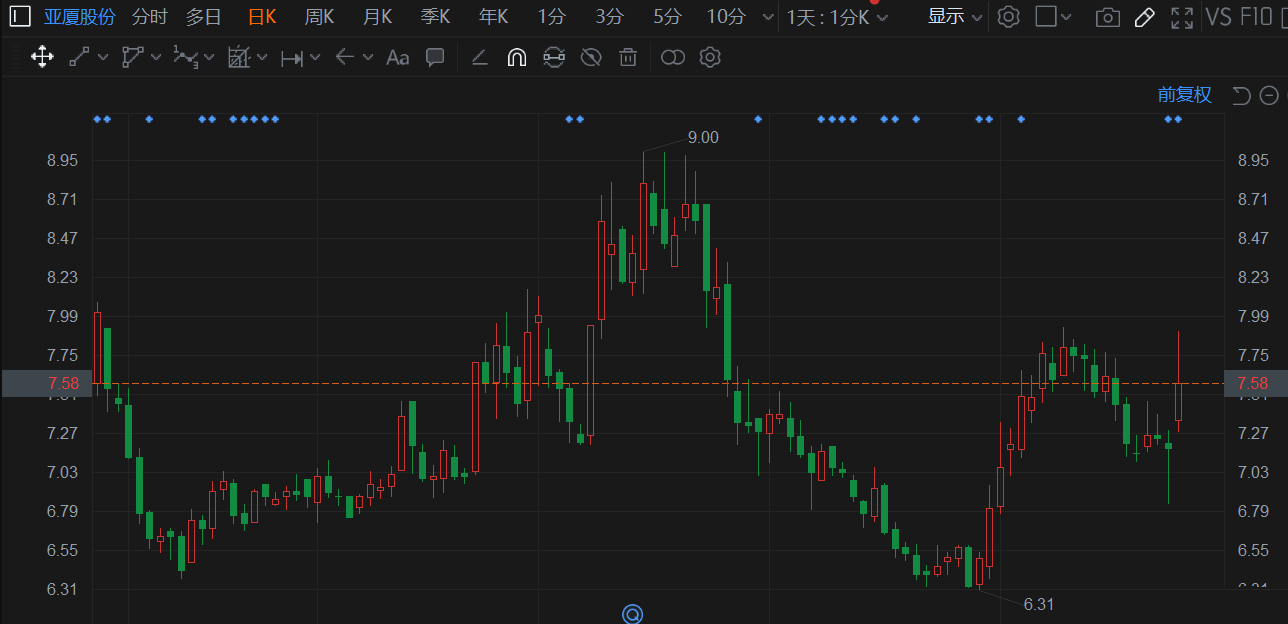
Task: Select the line segment drawing tool
Action: click(x=80, y=57)
